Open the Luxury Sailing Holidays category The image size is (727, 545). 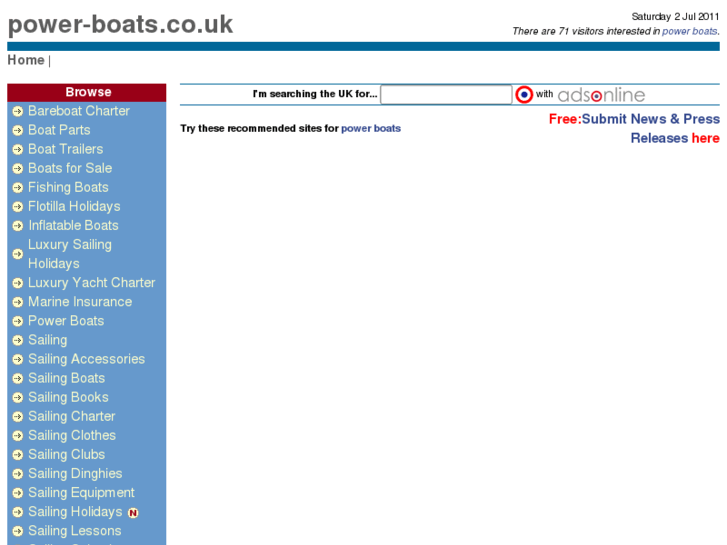(70, 254)
